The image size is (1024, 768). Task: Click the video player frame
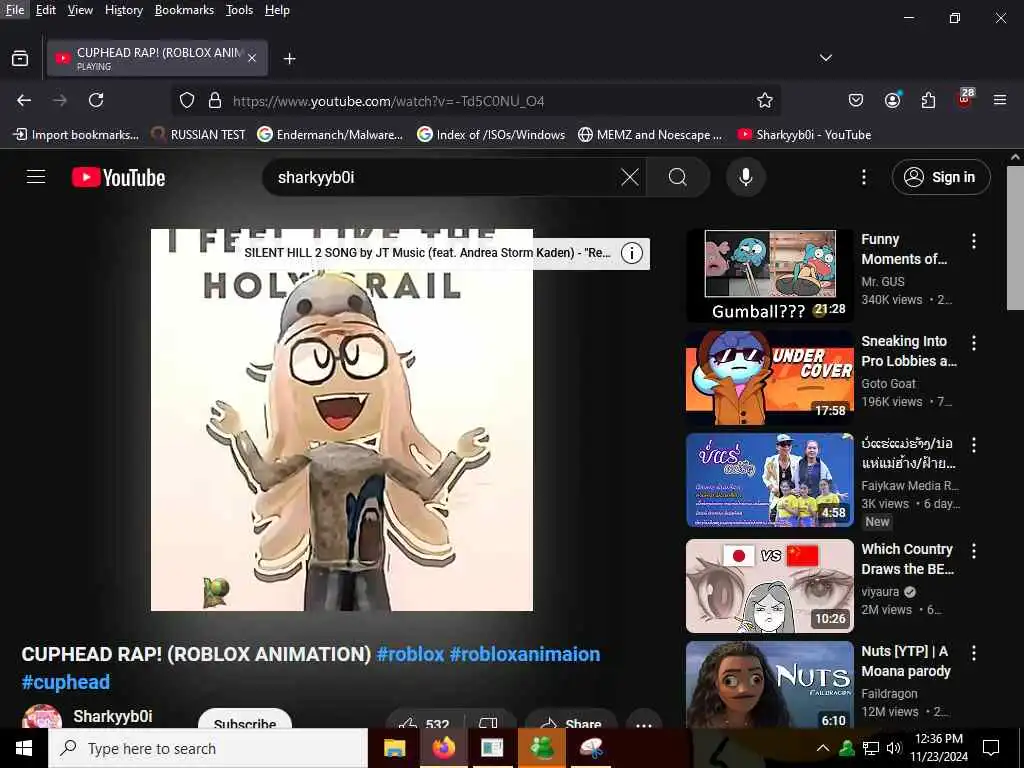click(342, 420)
